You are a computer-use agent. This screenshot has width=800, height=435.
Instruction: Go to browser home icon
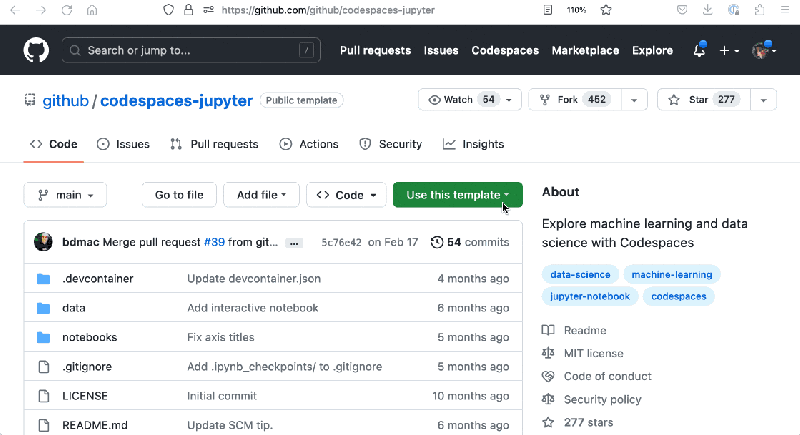coord(92,10)
